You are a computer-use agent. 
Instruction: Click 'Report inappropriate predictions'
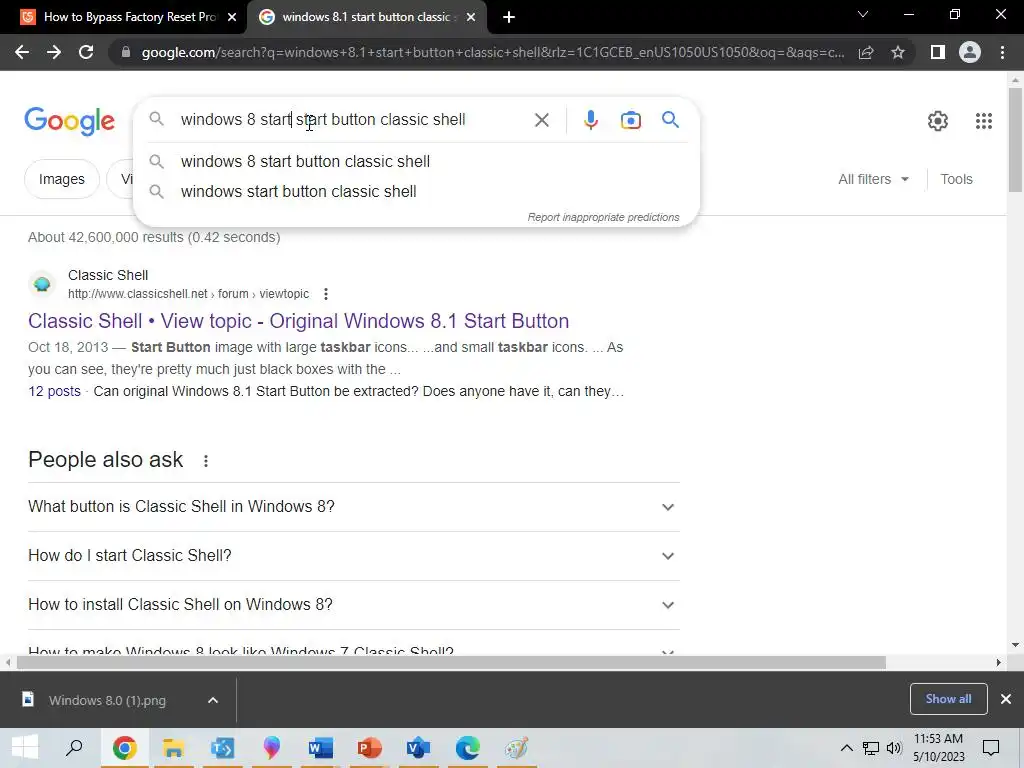(603, 217)
